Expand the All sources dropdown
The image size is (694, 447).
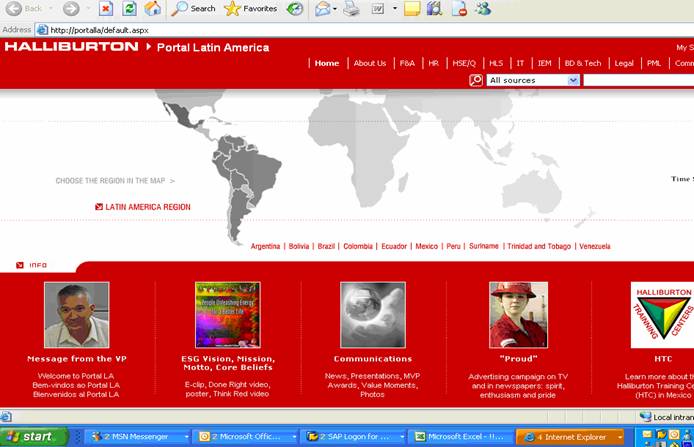(573, 80)
